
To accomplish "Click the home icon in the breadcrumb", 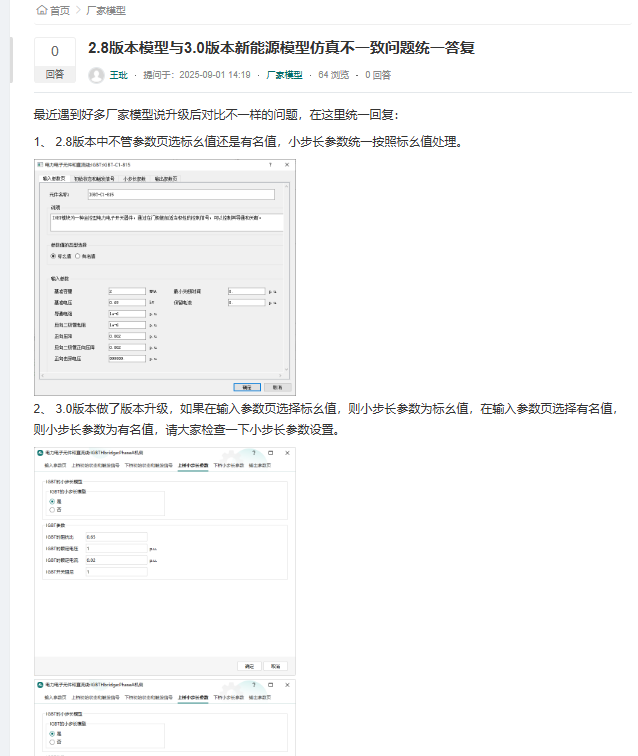I will (x=41, y=11).
